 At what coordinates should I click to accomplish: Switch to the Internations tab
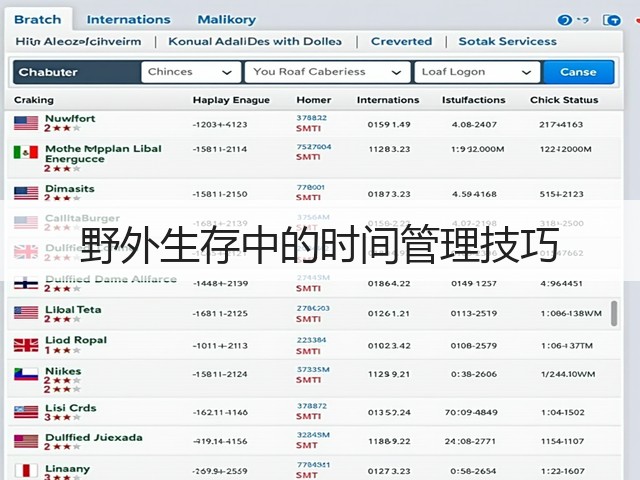pyautogui.click(x=129, y=19)
